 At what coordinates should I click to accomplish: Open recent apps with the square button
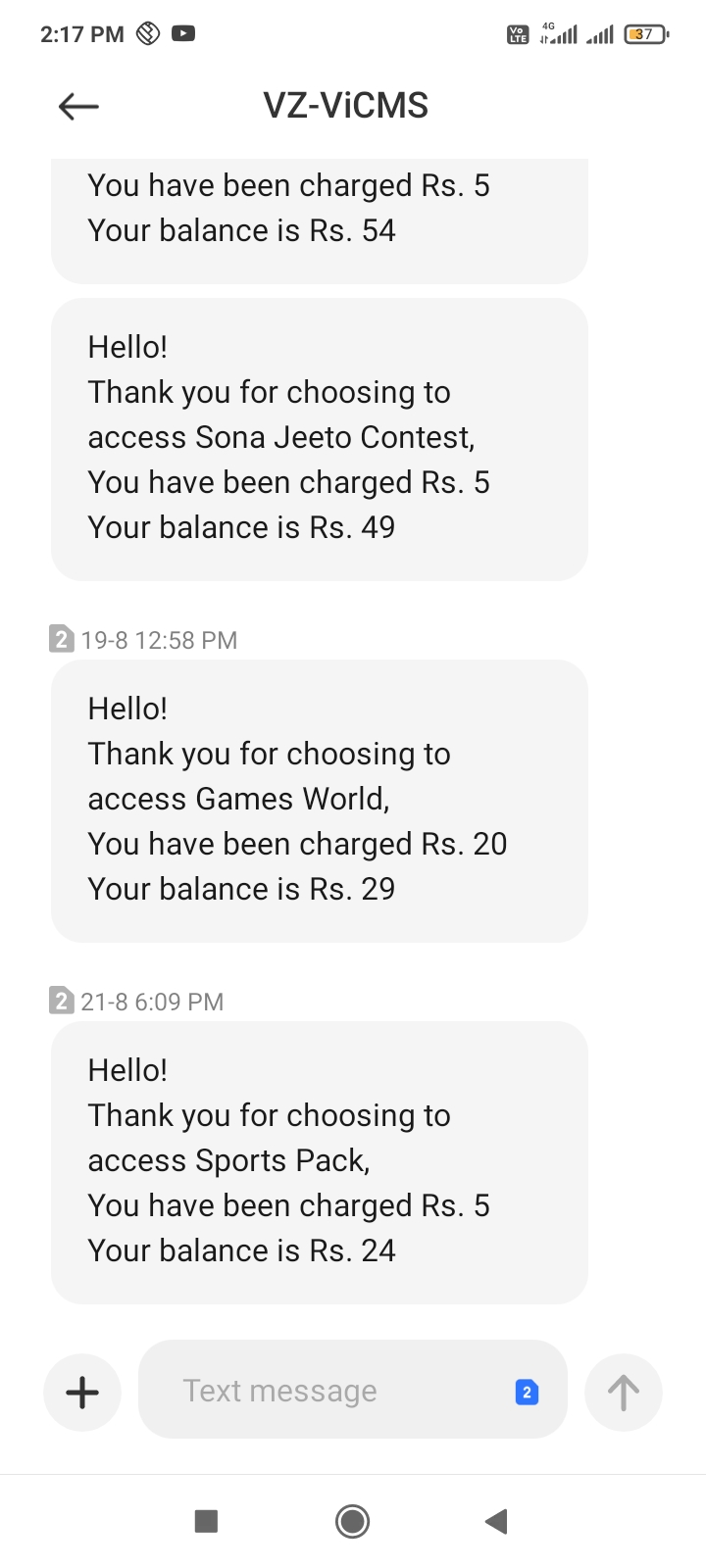pyautogui.click(x=206, y=1521)
